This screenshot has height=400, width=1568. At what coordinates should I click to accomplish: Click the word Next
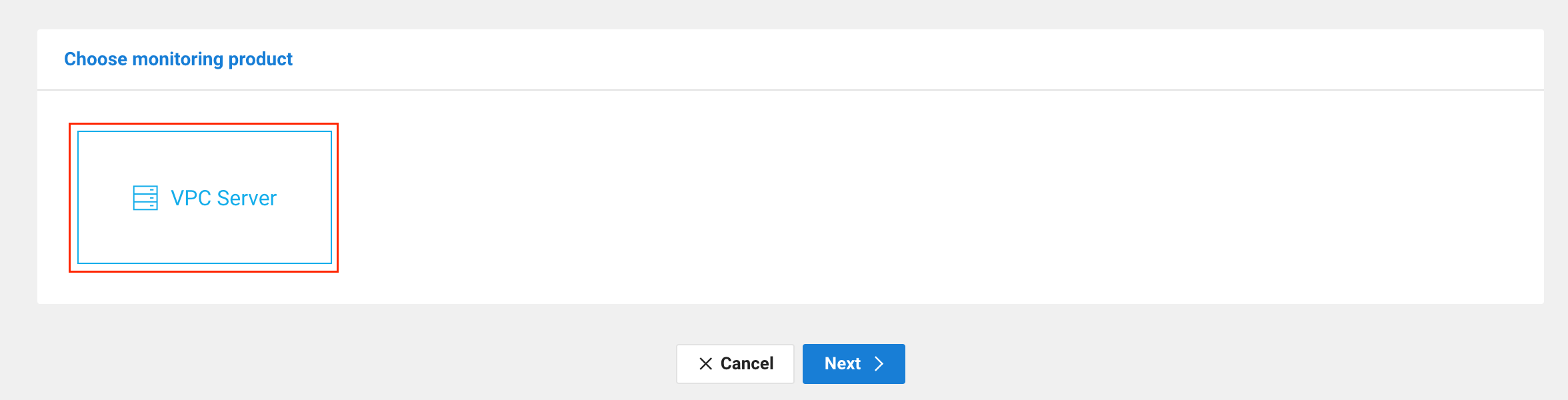(842, 364)
